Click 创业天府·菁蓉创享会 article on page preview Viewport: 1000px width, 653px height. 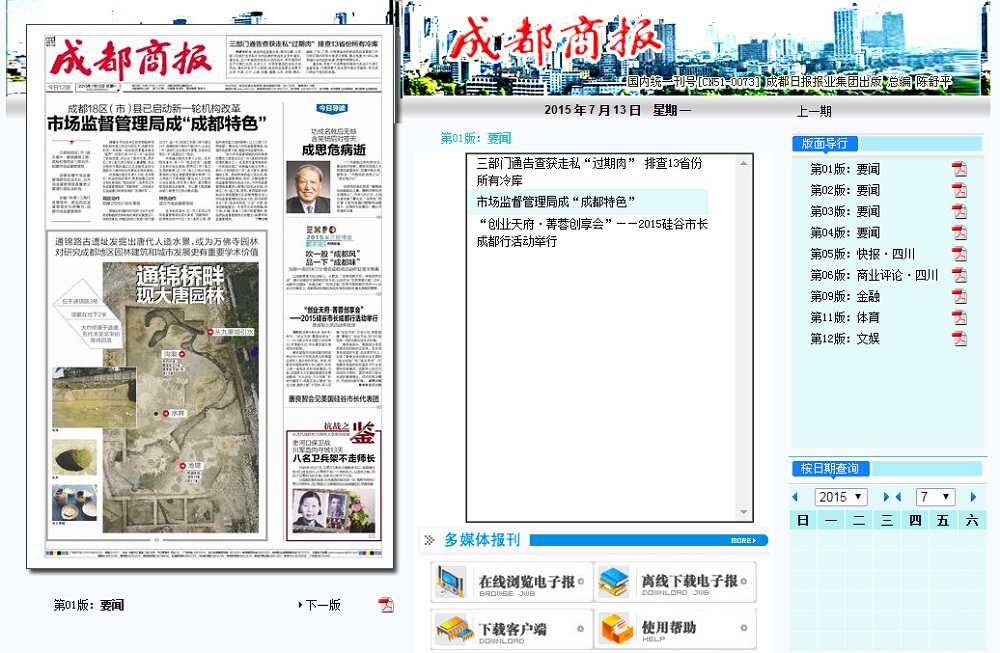click(334, 348)
